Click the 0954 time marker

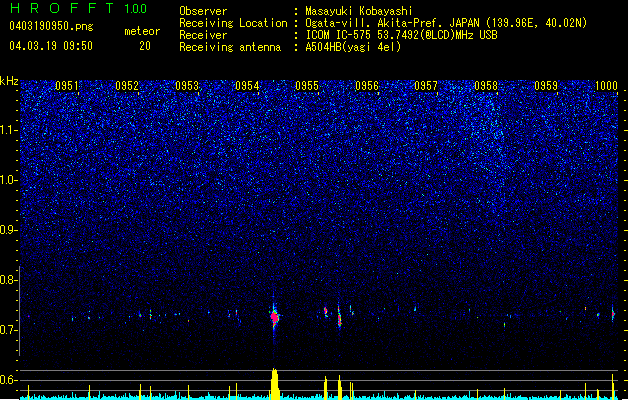pos(247,86)
